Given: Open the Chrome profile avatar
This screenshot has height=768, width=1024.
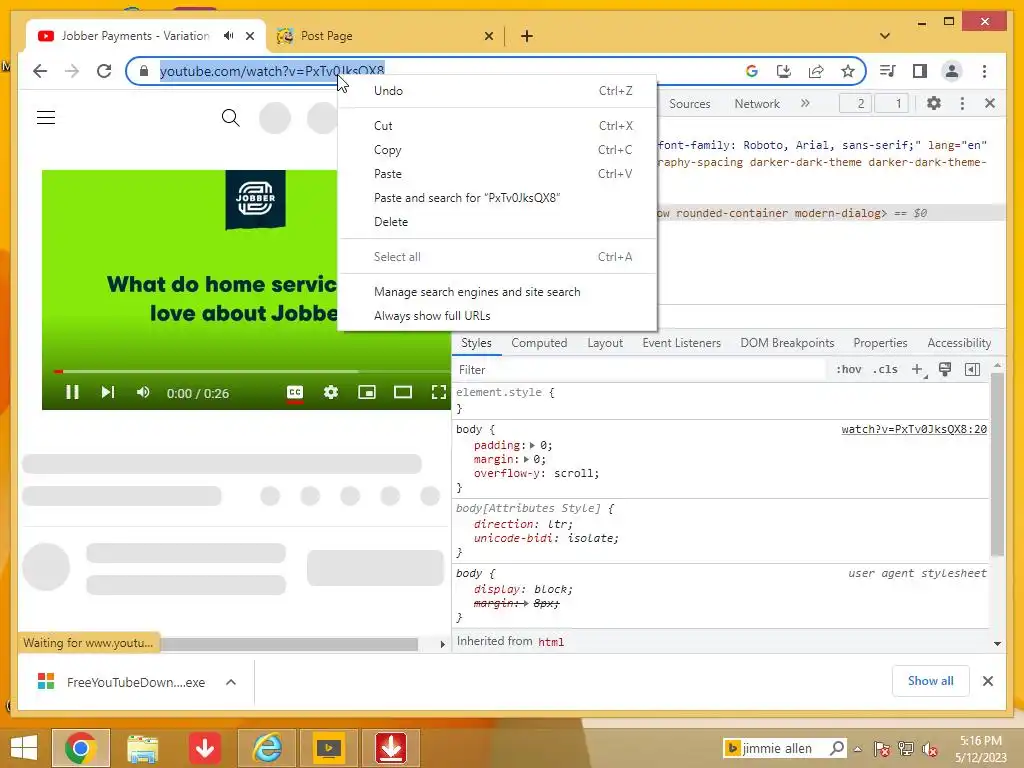Looking at the screenshot, I should pyautogui.click(x=952, y=71).
